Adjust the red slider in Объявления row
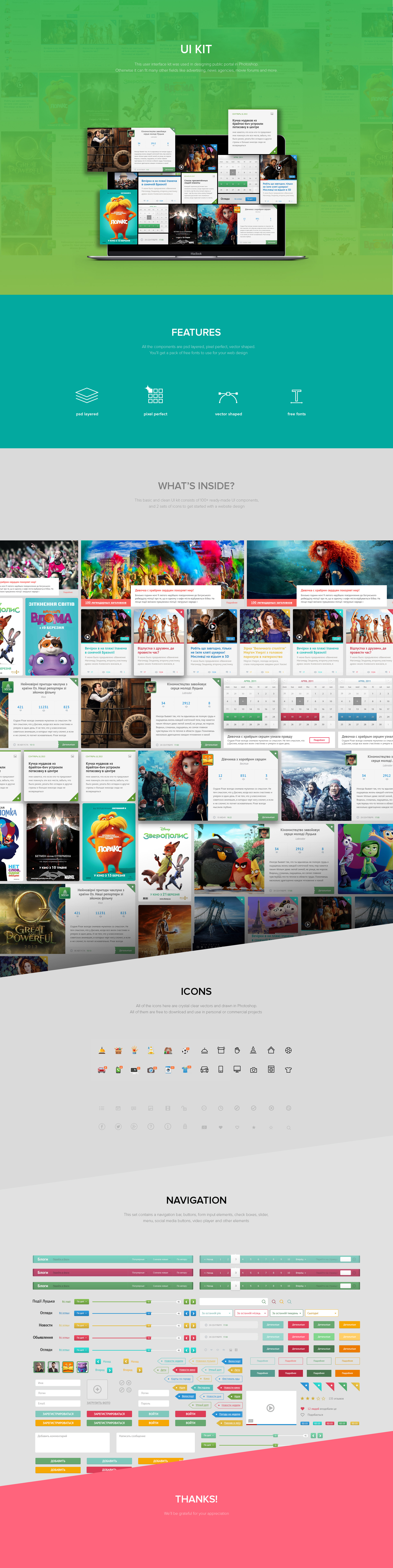This screenshot has height=1568, width=393. 148,1338
